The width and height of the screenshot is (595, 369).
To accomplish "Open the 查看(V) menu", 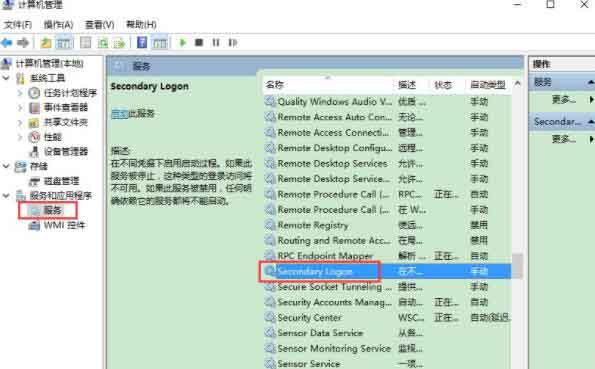I will click(99, 25).
